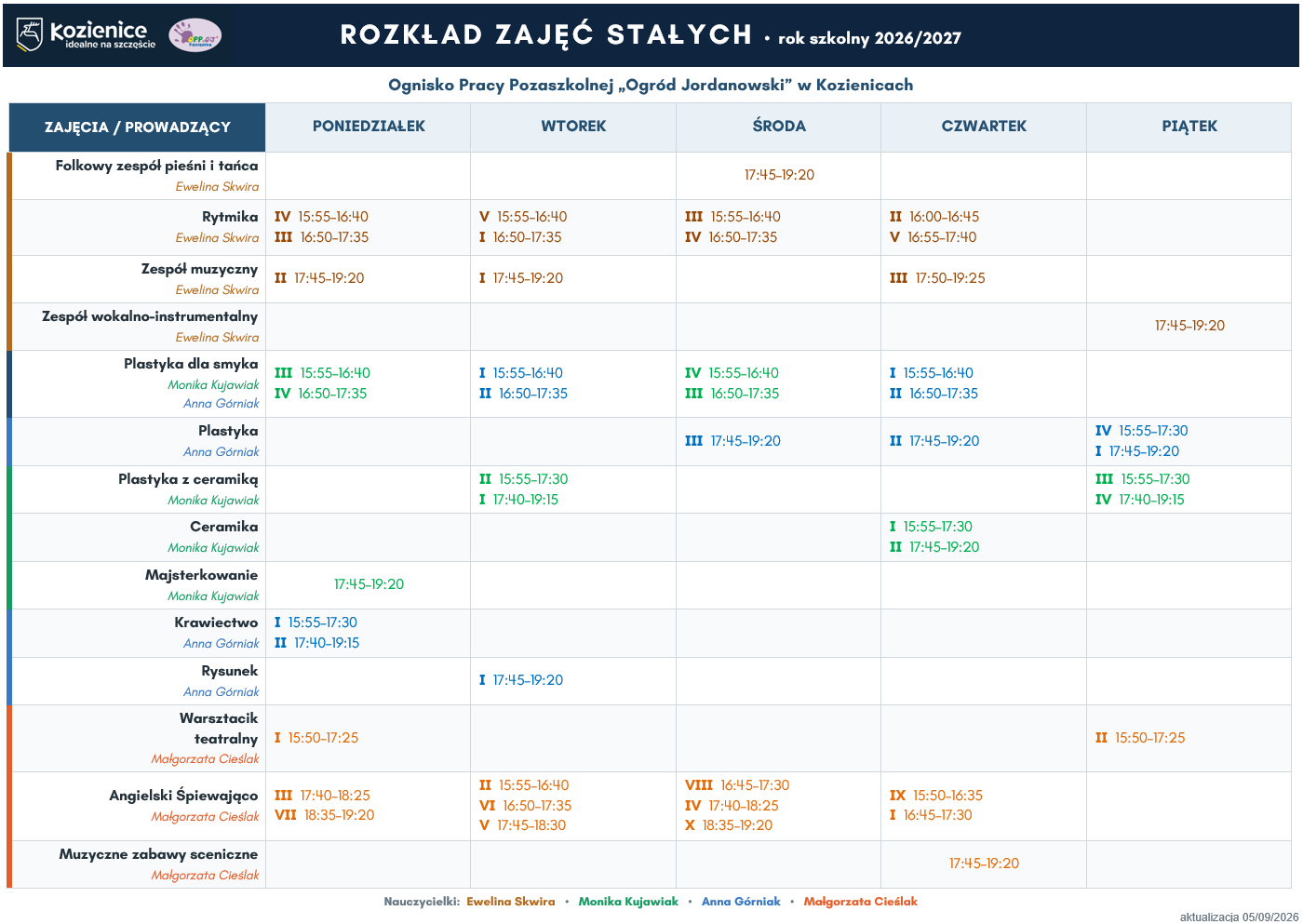Viewport: 1303px width, 924px height.
Task: Click Angielski Wednesday slot VIII 16:45–17:30
Action: tap(737, 785)
